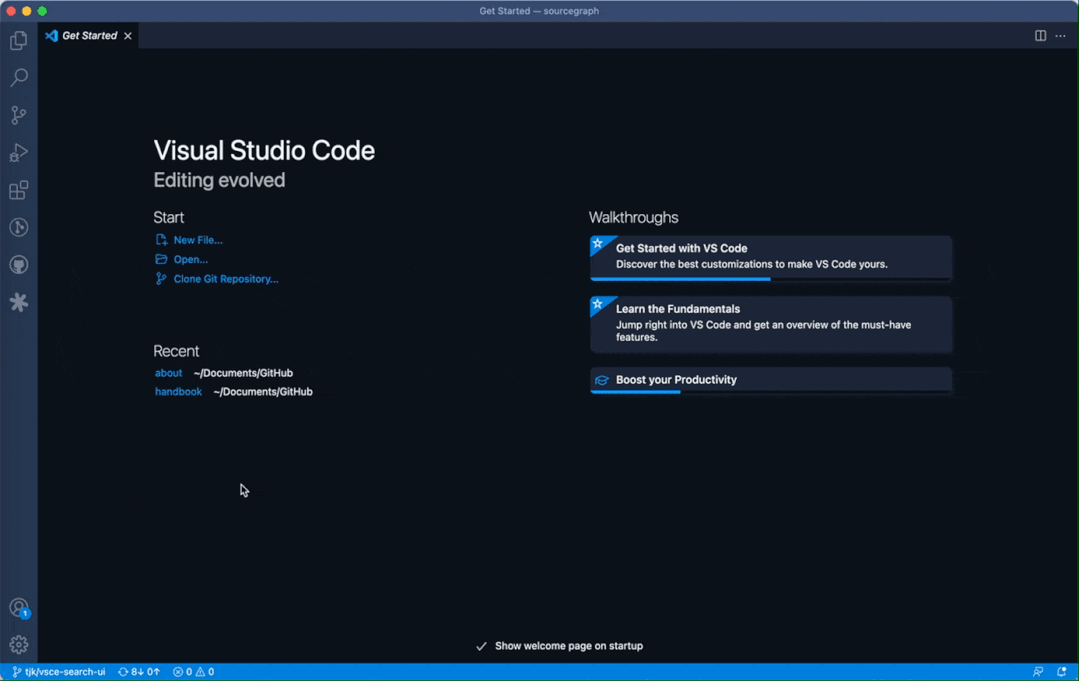
Task: Open the More Actions ellipsis menu
Action: tap(1060, 36)
